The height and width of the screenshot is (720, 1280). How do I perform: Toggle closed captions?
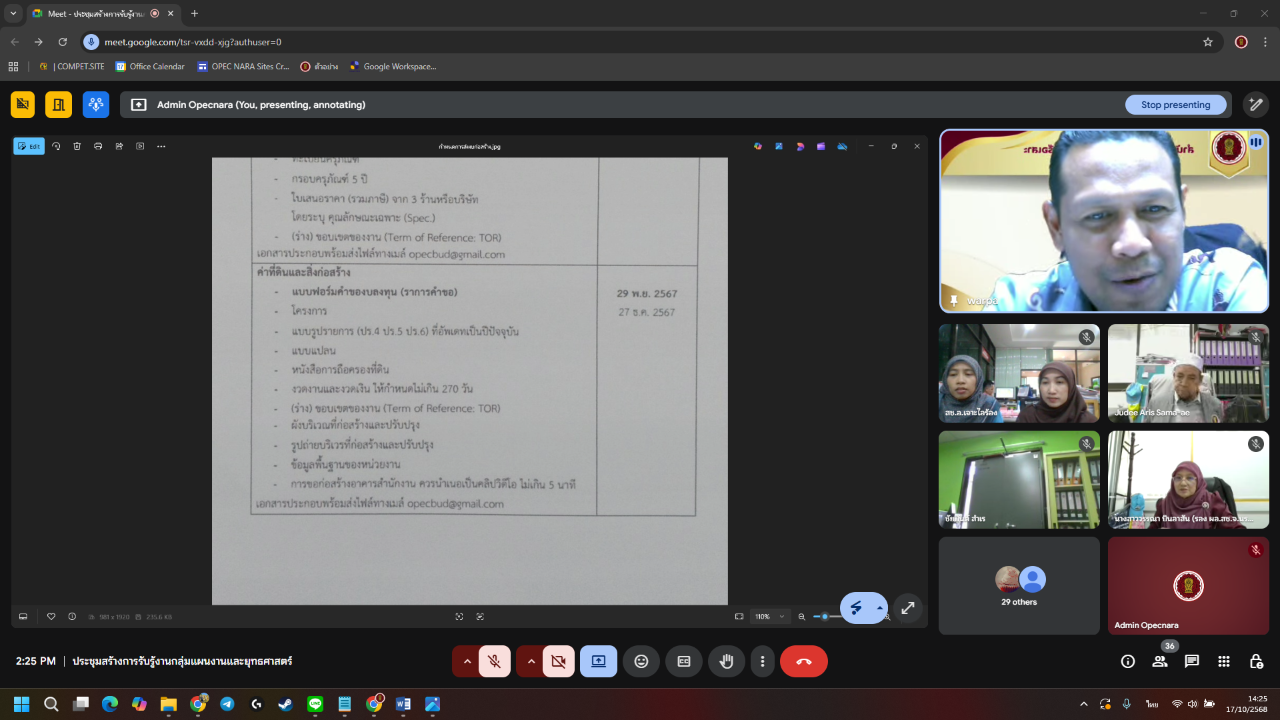click(x=684, y=661)
